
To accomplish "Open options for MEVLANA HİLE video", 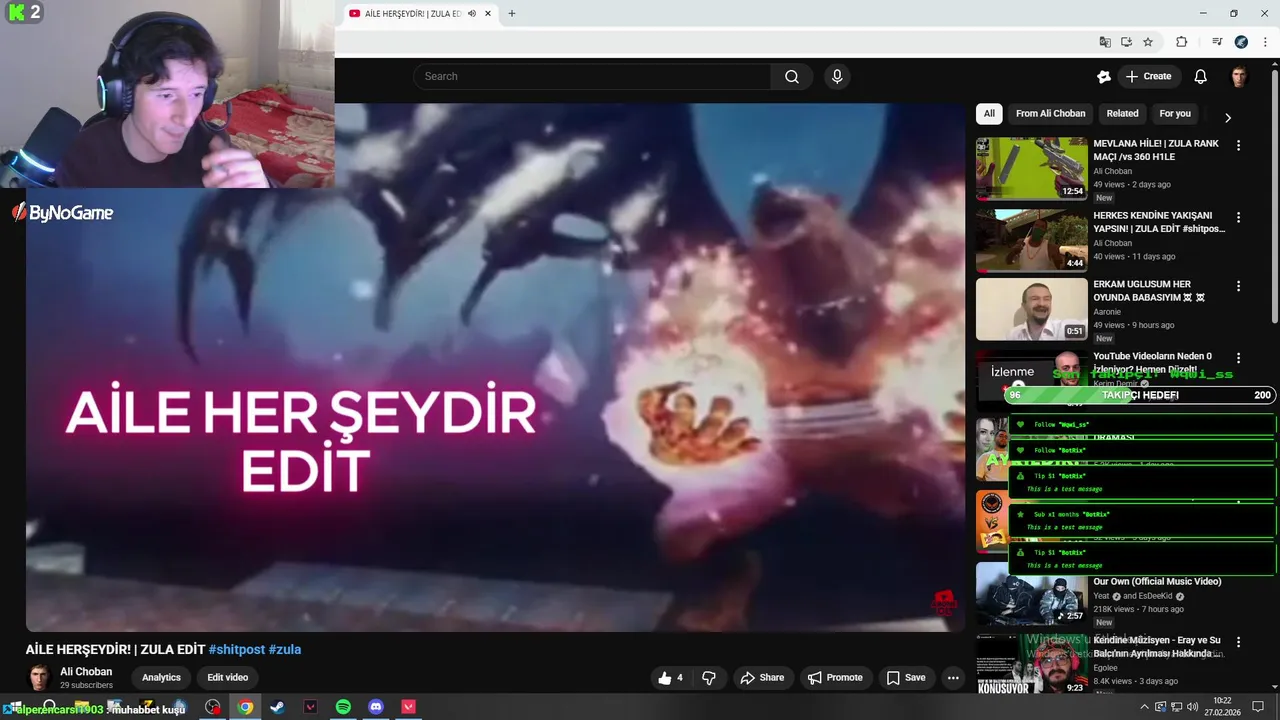I will (1238, 145).
